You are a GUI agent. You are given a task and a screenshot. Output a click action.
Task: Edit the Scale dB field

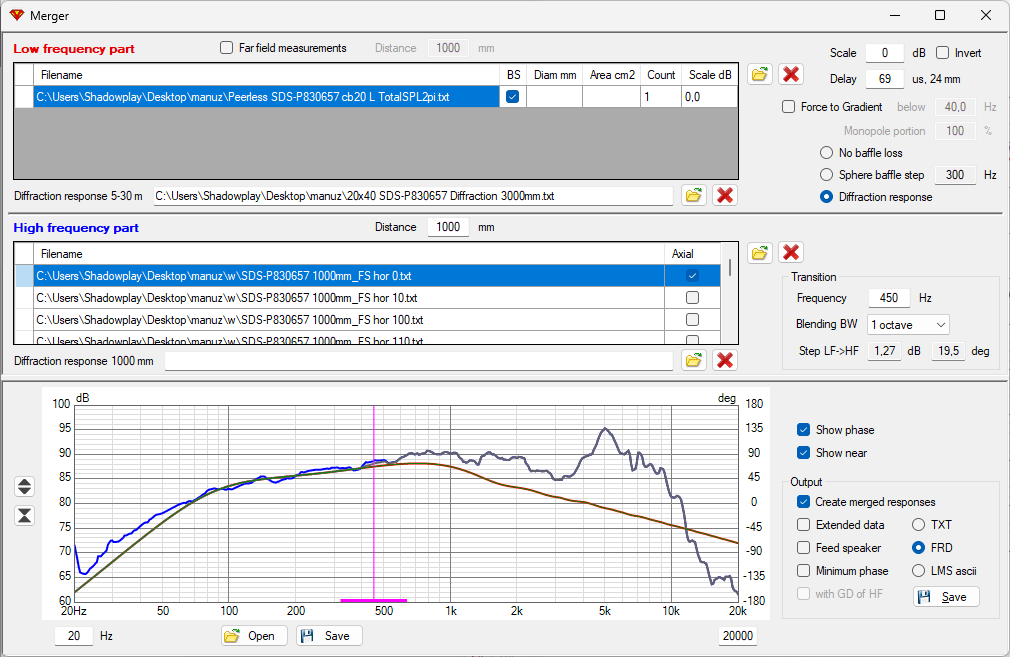tap(885, 53)
